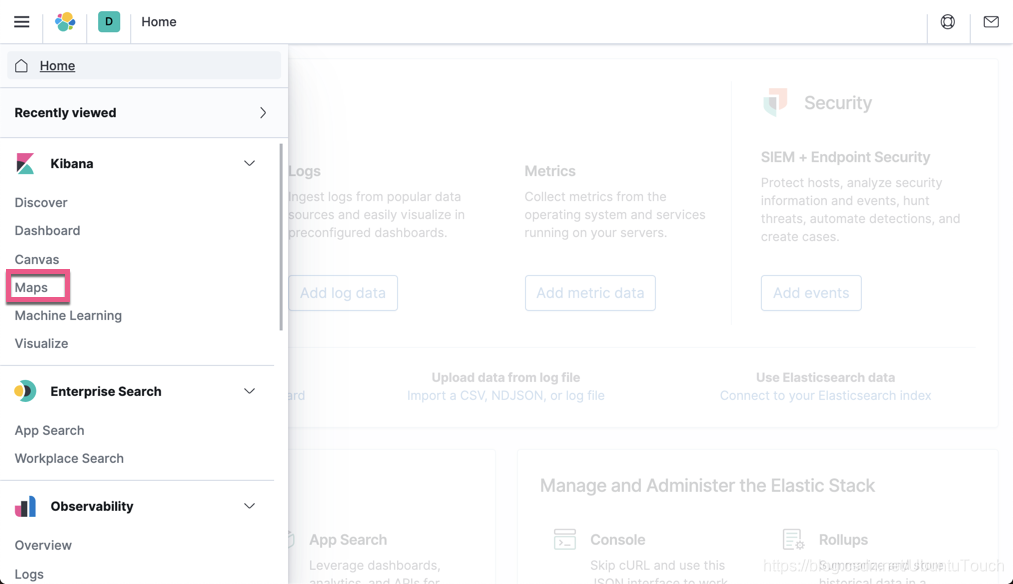Click the Metrics heading
1013x584 pixels.
(550, 171)
